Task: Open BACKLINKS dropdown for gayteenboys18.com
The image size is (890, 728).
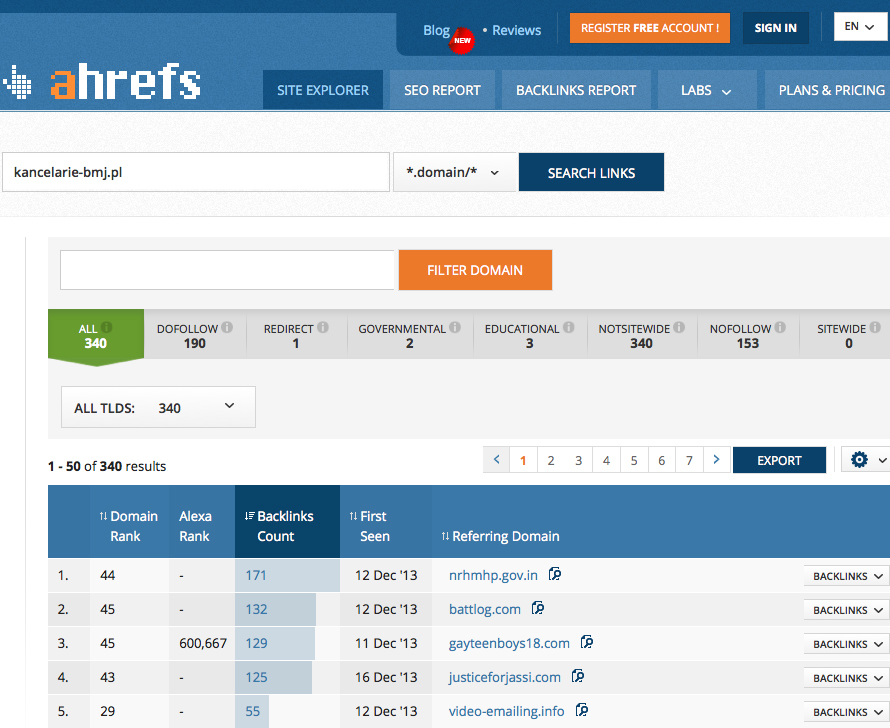Action: [x=848, y=644]
